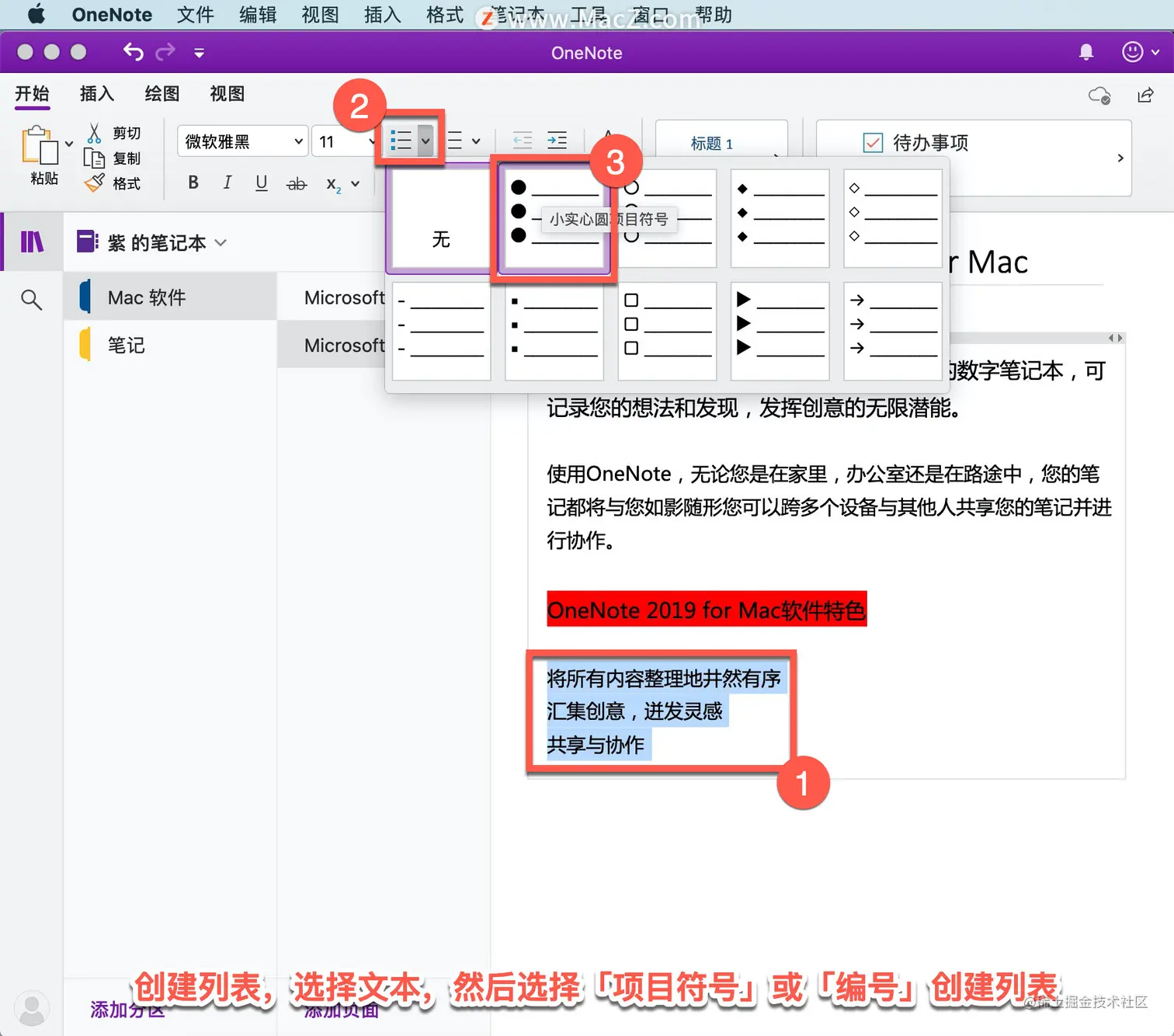The height and width of the screenshot is (1036, 1174).
Task: Expand the subscript options arrow
Action: [356, 184]
